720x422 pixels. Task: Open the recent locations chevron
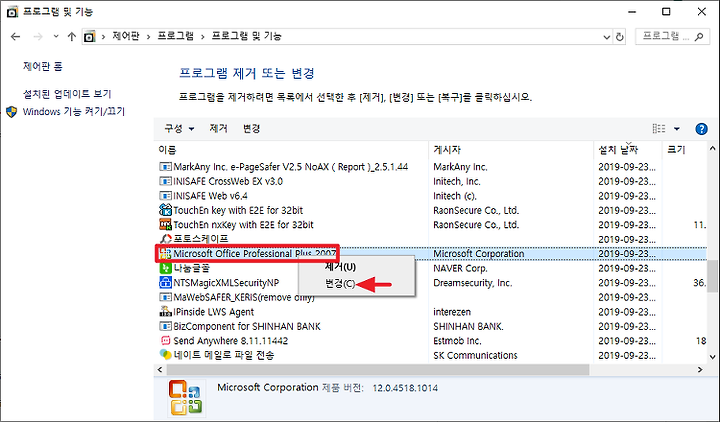(x=56, y=36)
